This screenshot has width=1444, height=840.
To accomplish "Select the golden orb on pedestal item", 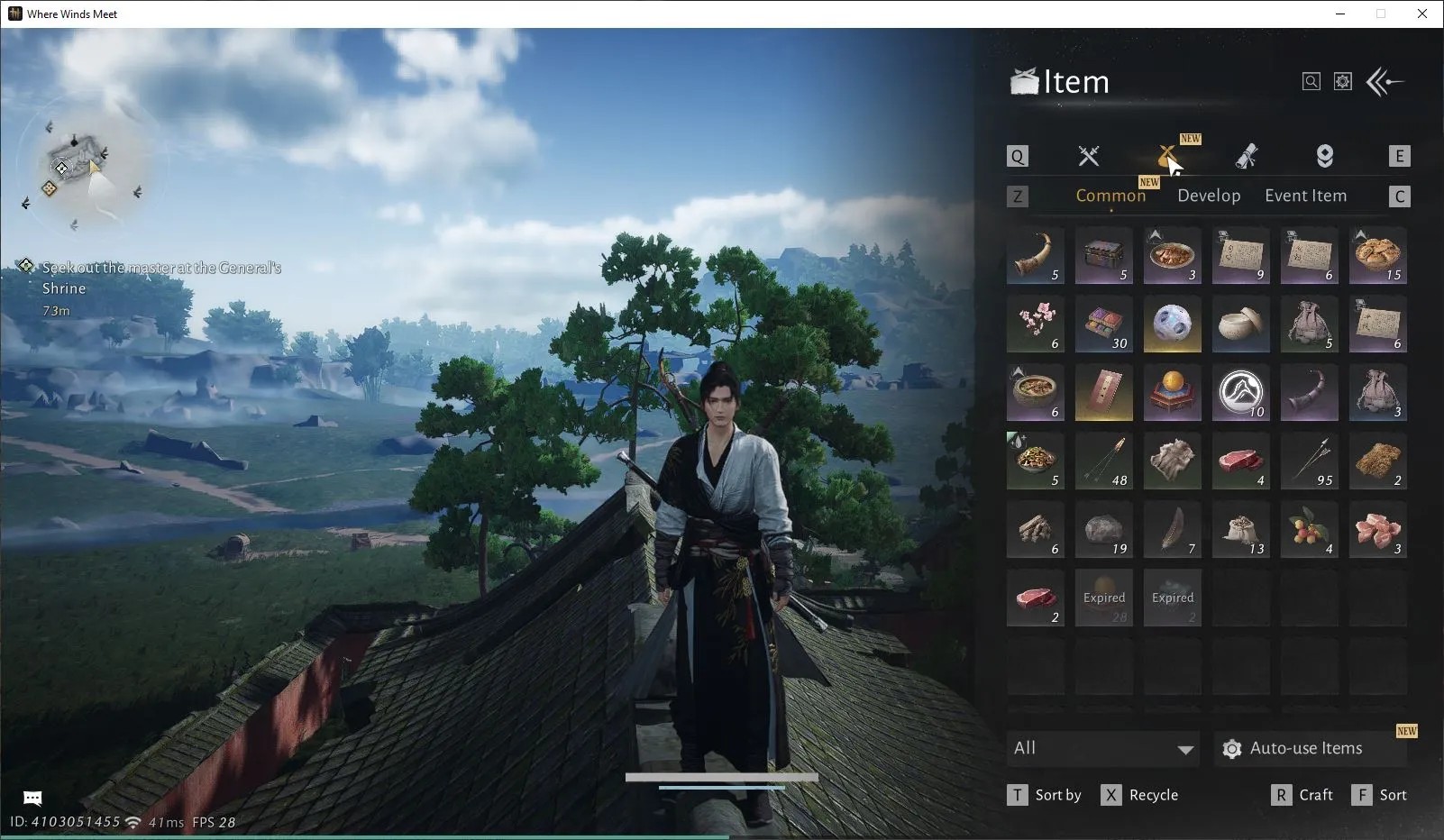I will 1173,392.
